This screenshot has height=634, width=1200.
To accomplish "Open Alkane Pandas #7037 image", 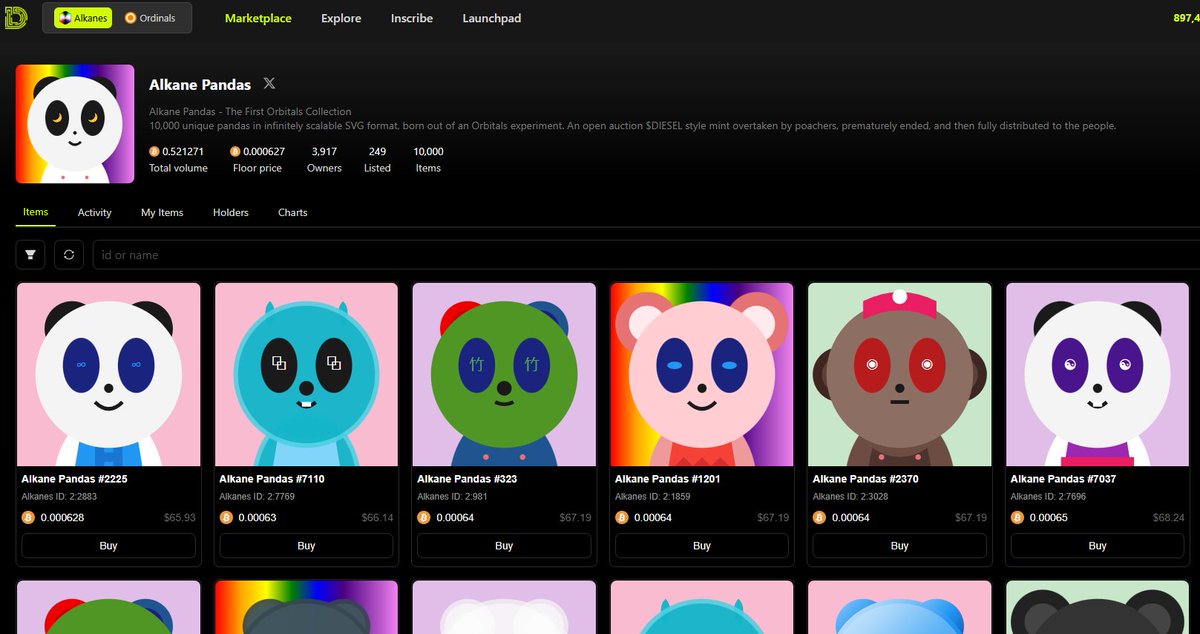I will click(1098, 375).
